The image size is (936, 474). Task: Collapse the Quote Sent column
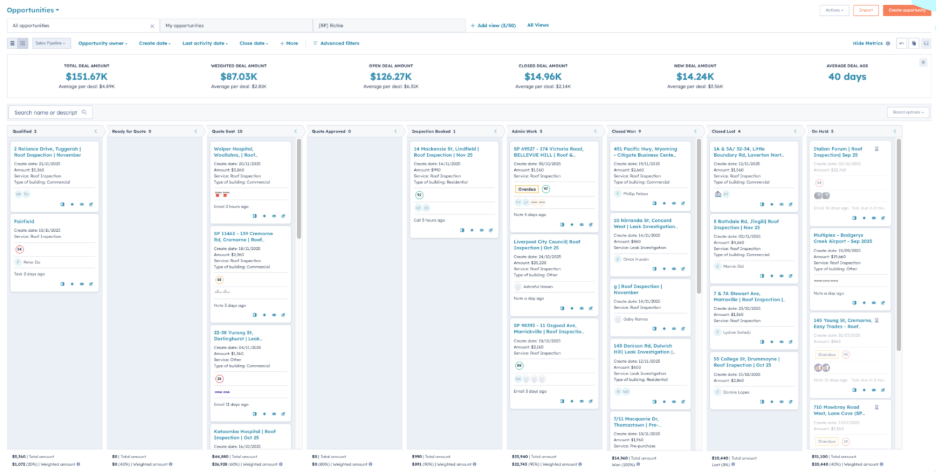click(x=295, y=131)
